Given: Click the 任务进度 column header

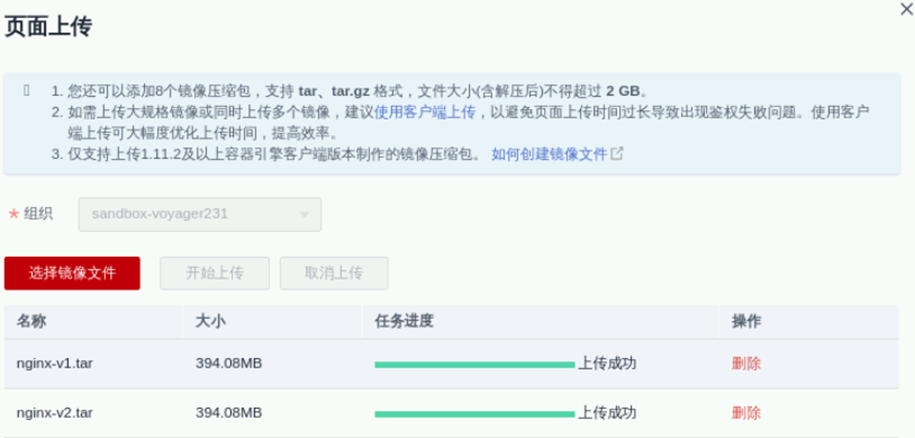Looking at the screenshot, I should [403, 321].
